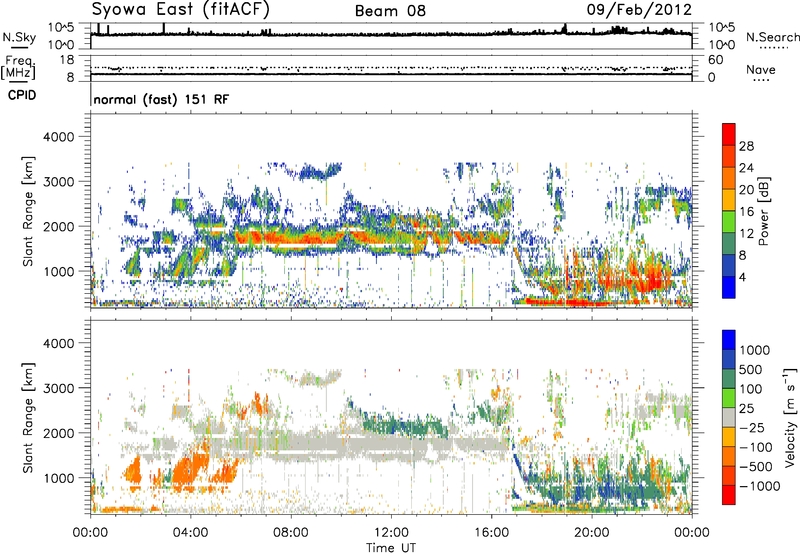
Task: Click the '12' power colorbar label
Action: coord(746,234)
